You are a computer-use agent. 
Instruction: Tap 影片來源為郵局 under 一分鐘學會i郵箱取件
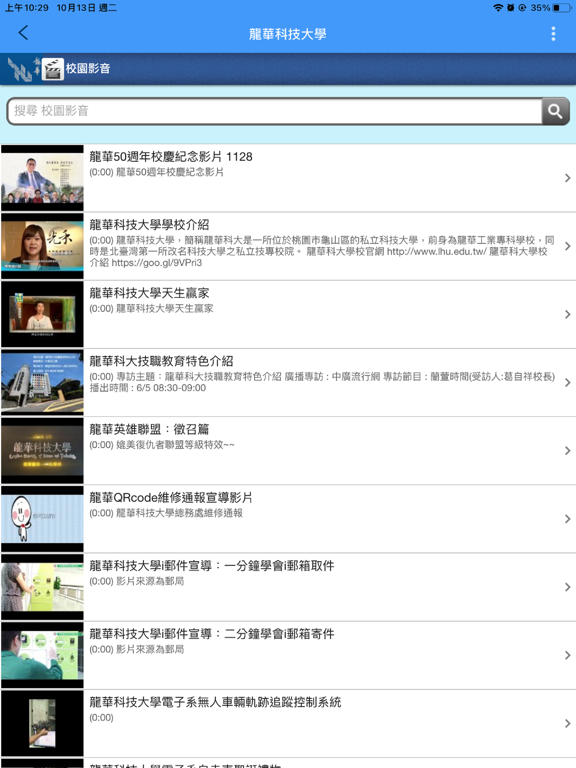pyautogui.click(x=150, y=581)
